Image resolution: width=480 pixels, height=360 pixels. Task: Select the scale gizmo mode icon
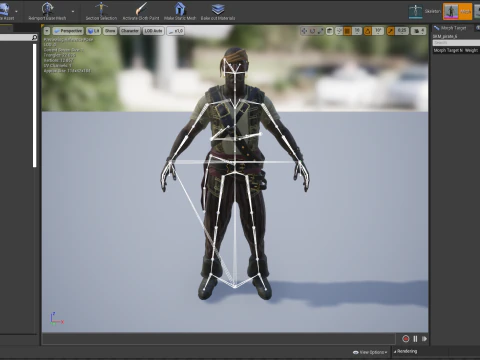320,31
